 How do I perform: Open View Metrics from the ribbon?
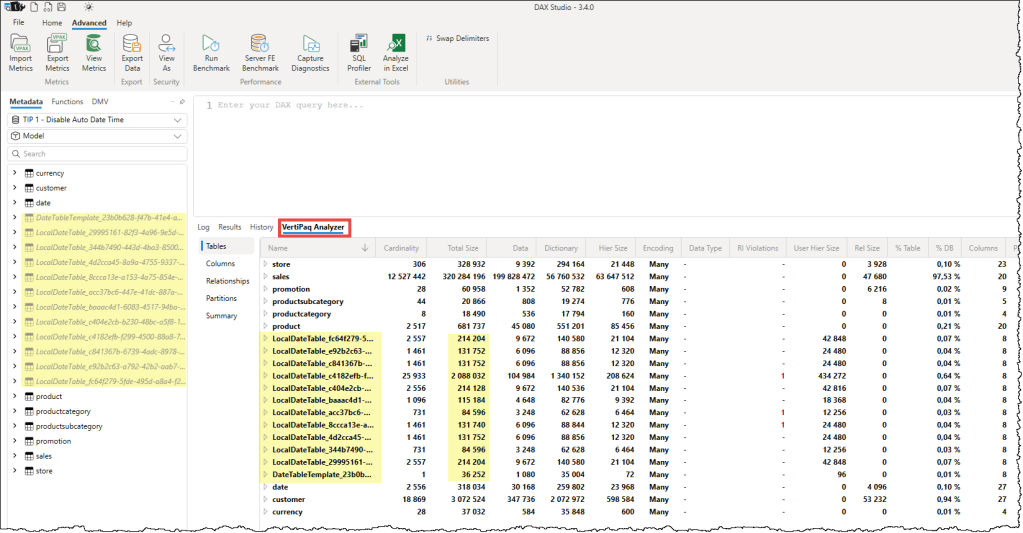pyautogui.click(x=94, y=44)
